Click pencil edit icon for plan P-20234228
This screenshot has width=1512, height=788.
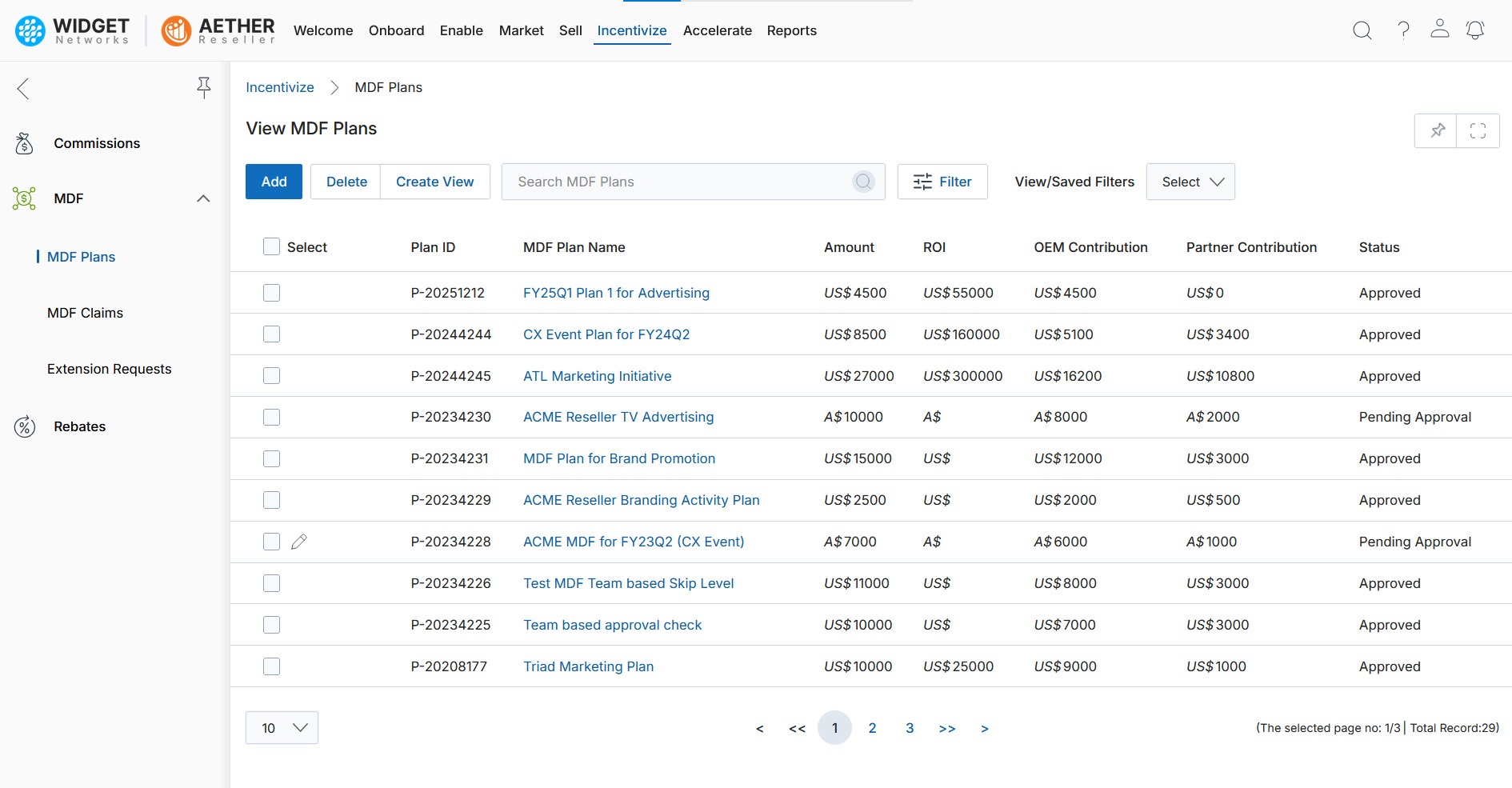pos(299,542)
